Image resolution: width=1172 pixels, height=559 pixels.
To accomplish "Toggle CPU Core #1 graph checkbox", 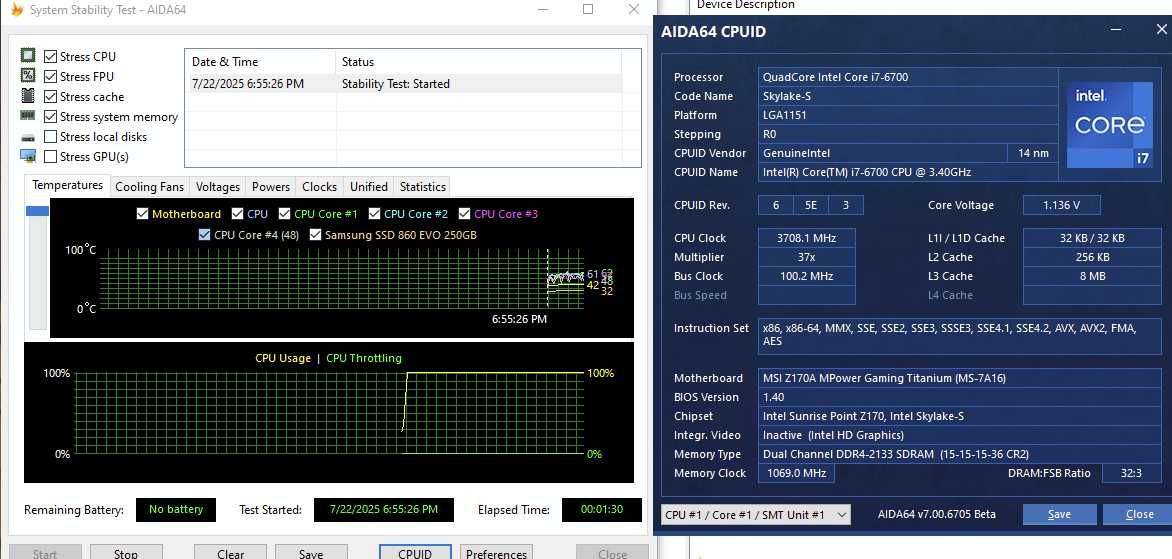I will [284, 214].
